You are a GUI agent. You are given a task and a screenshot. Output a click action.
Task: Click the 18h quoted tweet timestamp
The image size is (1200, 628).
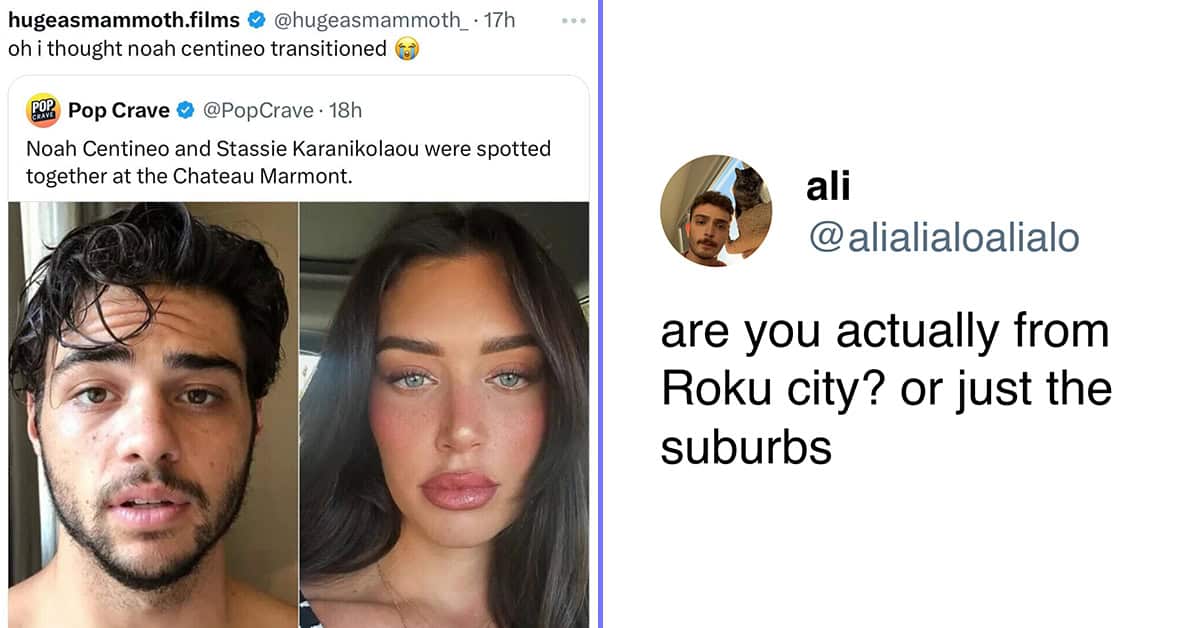345,110
